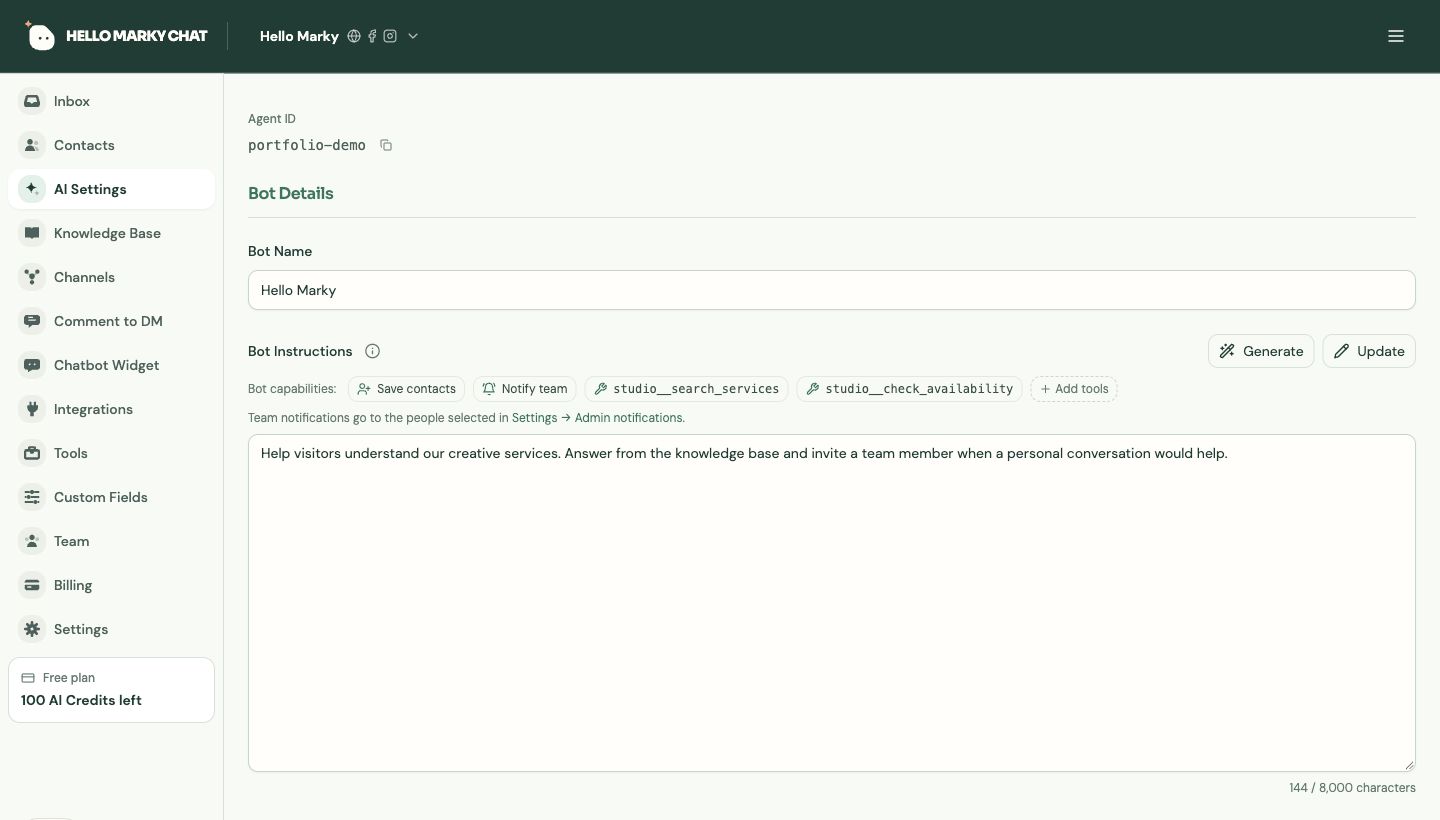Click the Update button

tap(1369, 351)
